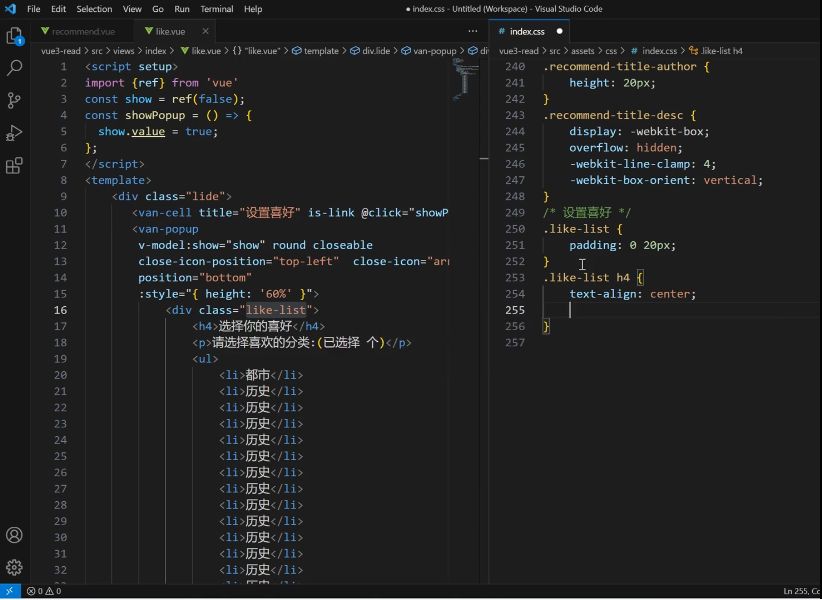Click 'position="bottom"' on line 14
Viewport: 822px width, 600px height.
point(195,278)
